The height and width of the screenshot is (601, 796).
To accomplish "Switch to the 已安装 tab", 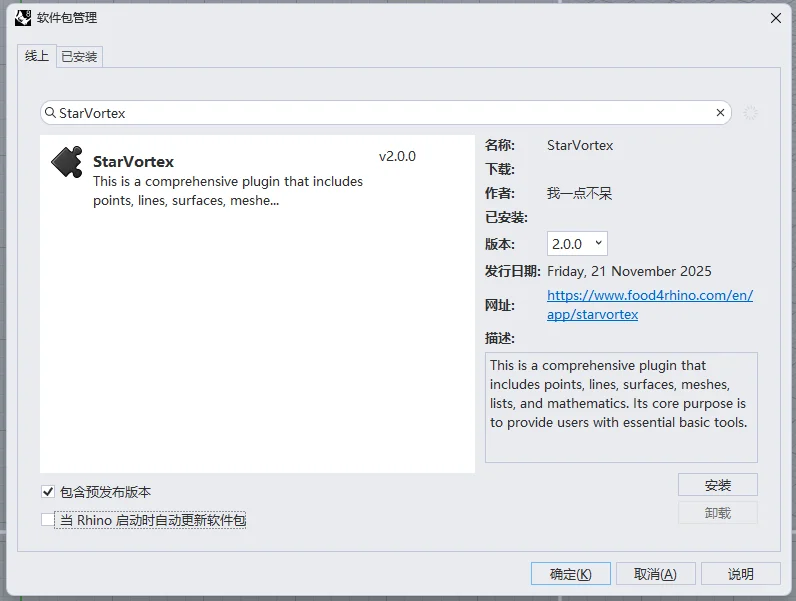I will click(x=79, y=56).
